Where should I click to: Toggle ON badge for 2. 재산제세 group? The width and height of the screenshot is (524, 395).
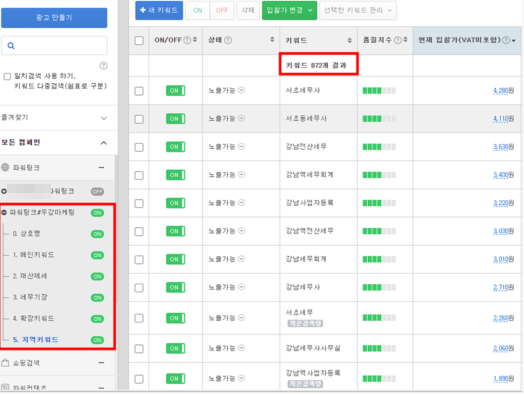click(x=97, y=276)
